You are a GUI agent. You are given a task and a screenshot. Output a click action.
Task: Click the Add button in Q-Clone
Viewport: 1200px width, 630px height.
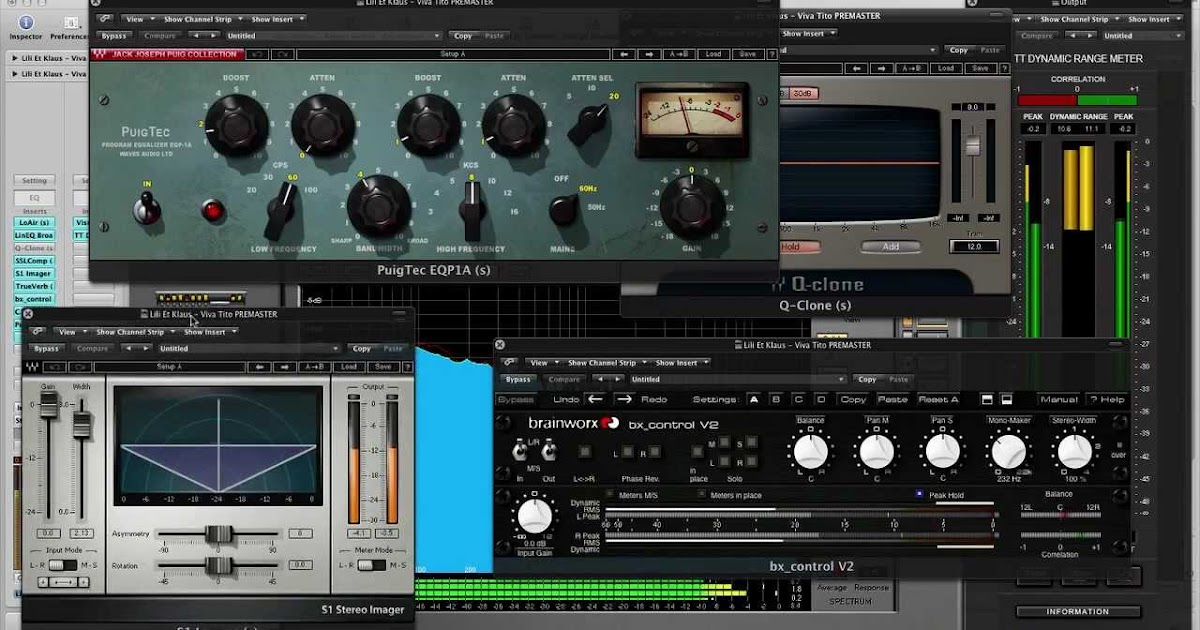coord(890,246)
